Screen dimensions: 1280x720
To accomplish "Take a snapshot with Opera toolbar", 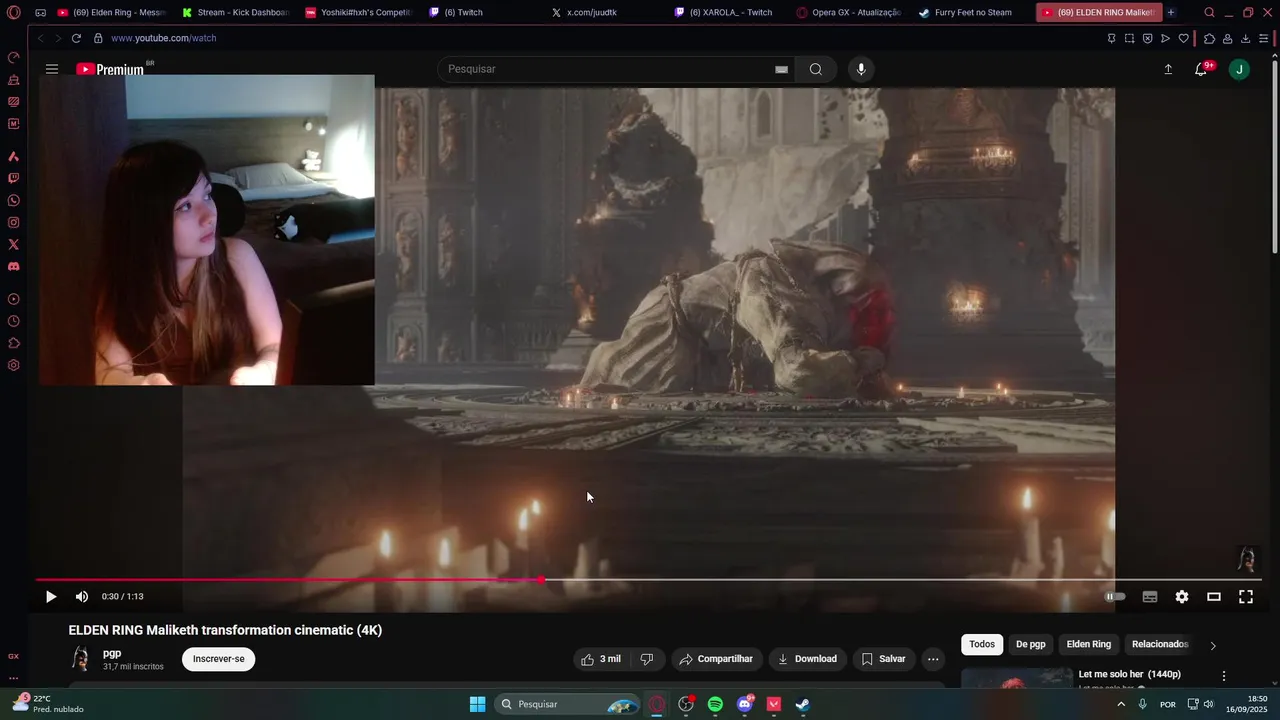I will [x=1129, y=38].
